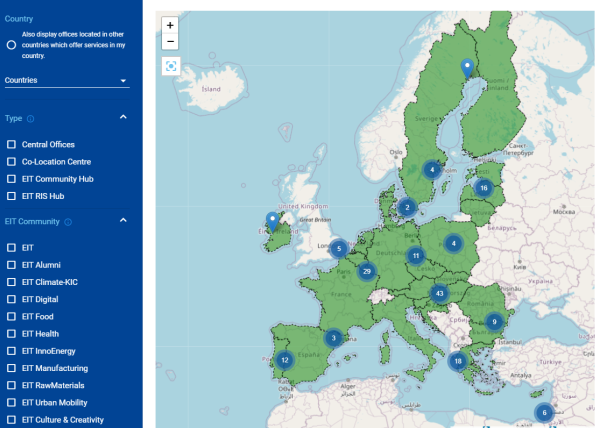This screenshot has height=428, width=600.
Task: Open the cluster of 43 offices
Action: coord(439,293)
